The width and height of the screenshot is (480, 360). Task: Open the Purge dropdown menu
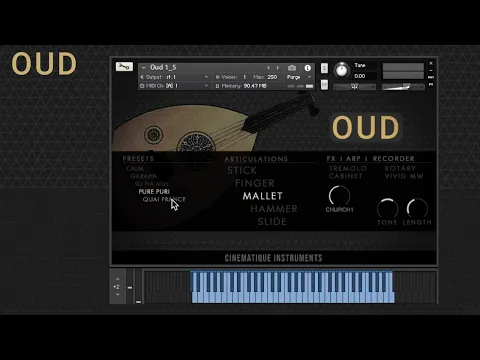[x=299, y=77]
